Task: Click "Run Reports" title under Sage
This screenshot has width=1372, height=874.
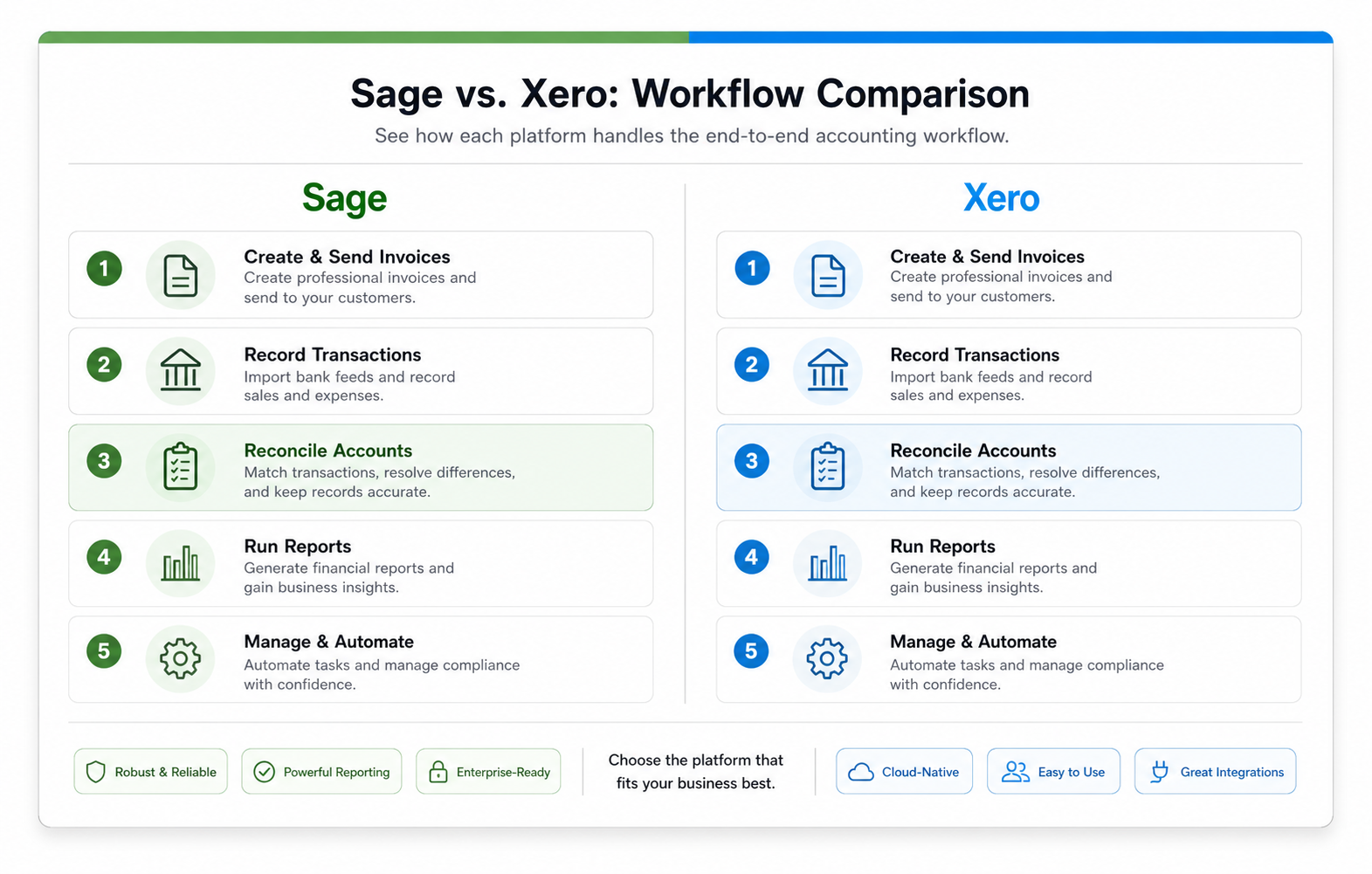Action: coord(298,547)
